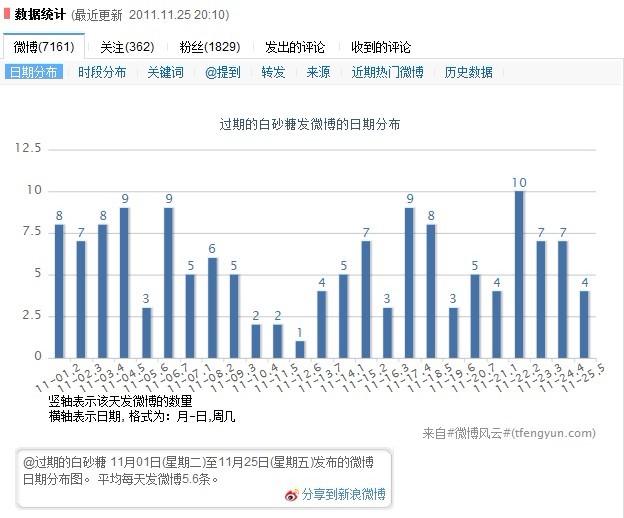The image size is (624, 518).
Task: Open the 关键词 analysis view
Action: (x=165, y=72)
